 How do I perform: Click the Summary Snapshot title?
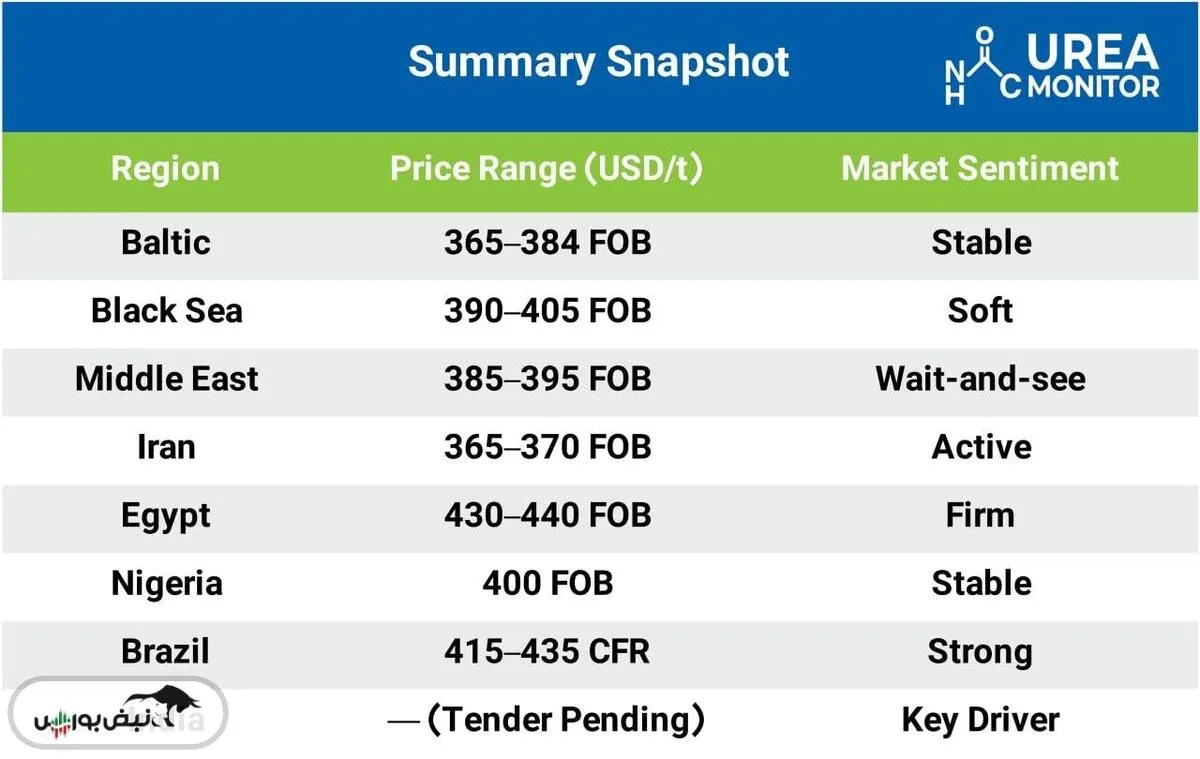coord(598,62)
